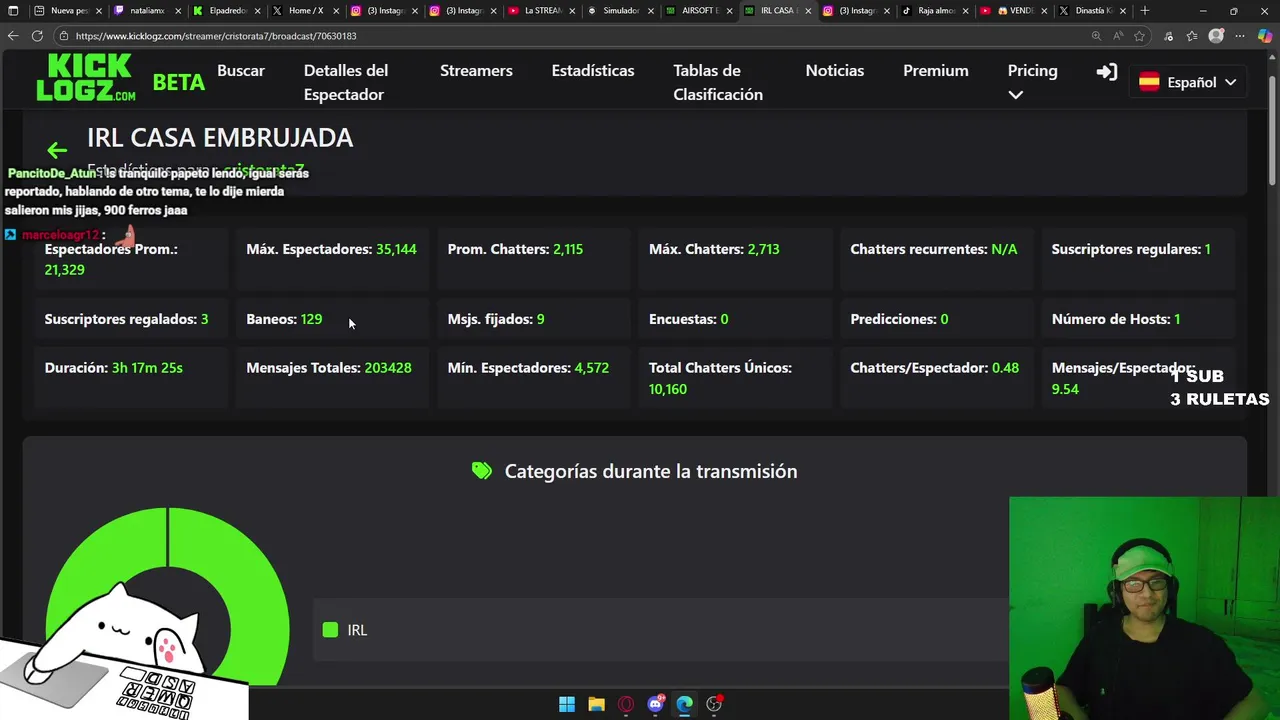This screenshot has height=720, width=1280.
Task: Switch to the Raja almor TikTok tab
Action: 935,10
